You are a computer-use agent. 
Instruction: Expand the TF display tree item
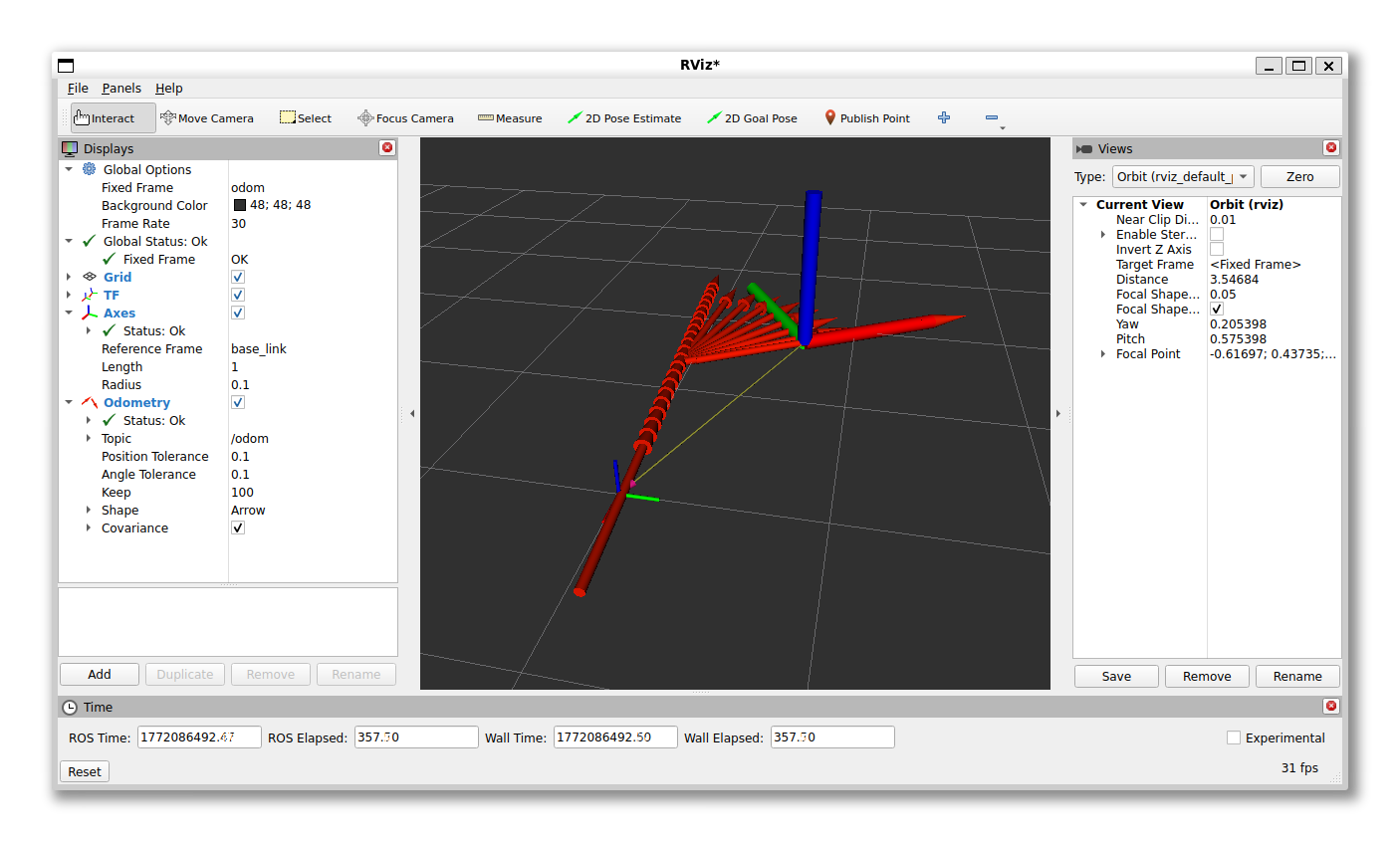[x=69, y=296]
